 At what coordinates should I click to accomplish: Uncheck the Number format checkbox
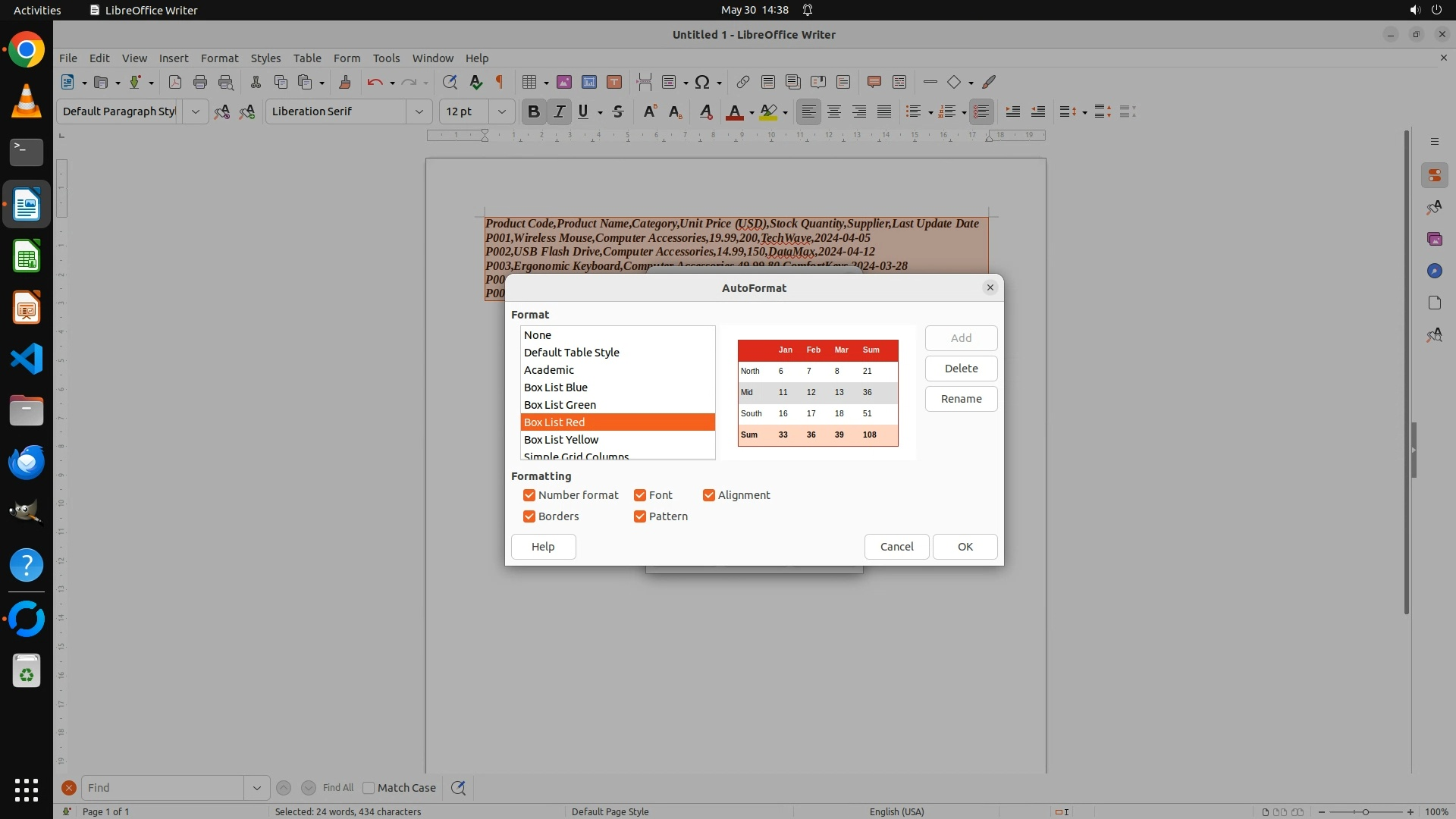[x=529, y=495]
